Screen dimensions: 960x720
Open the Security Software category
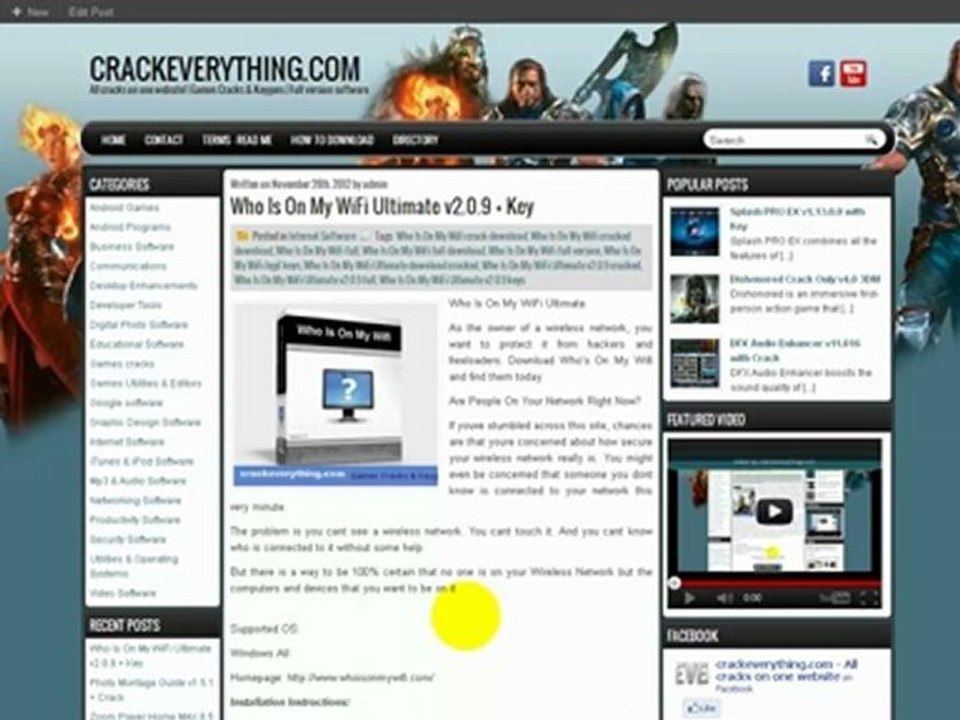click(127, 540)
